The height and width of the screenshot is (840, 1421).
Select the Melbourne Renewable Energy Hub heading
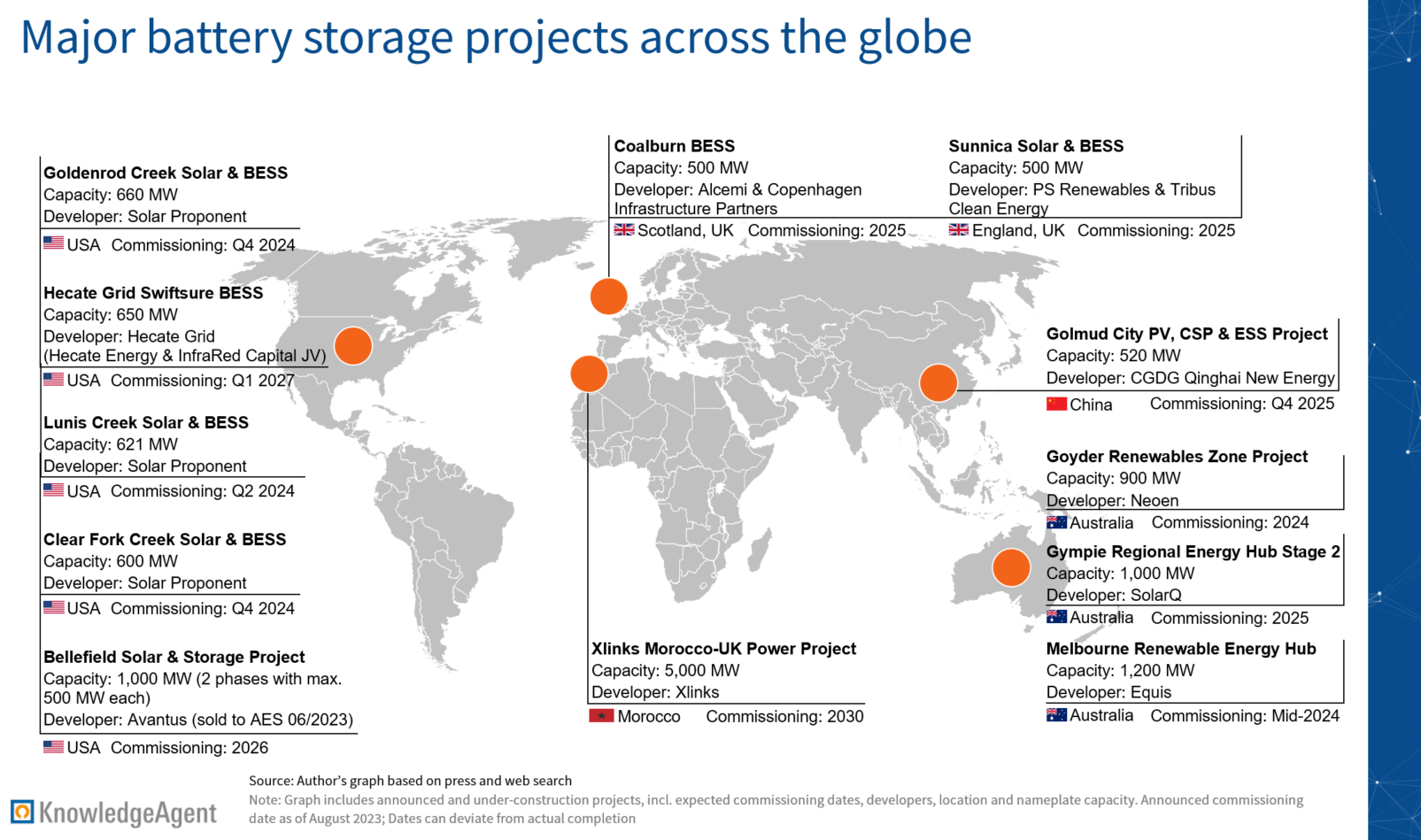[x=1181, y=649]
